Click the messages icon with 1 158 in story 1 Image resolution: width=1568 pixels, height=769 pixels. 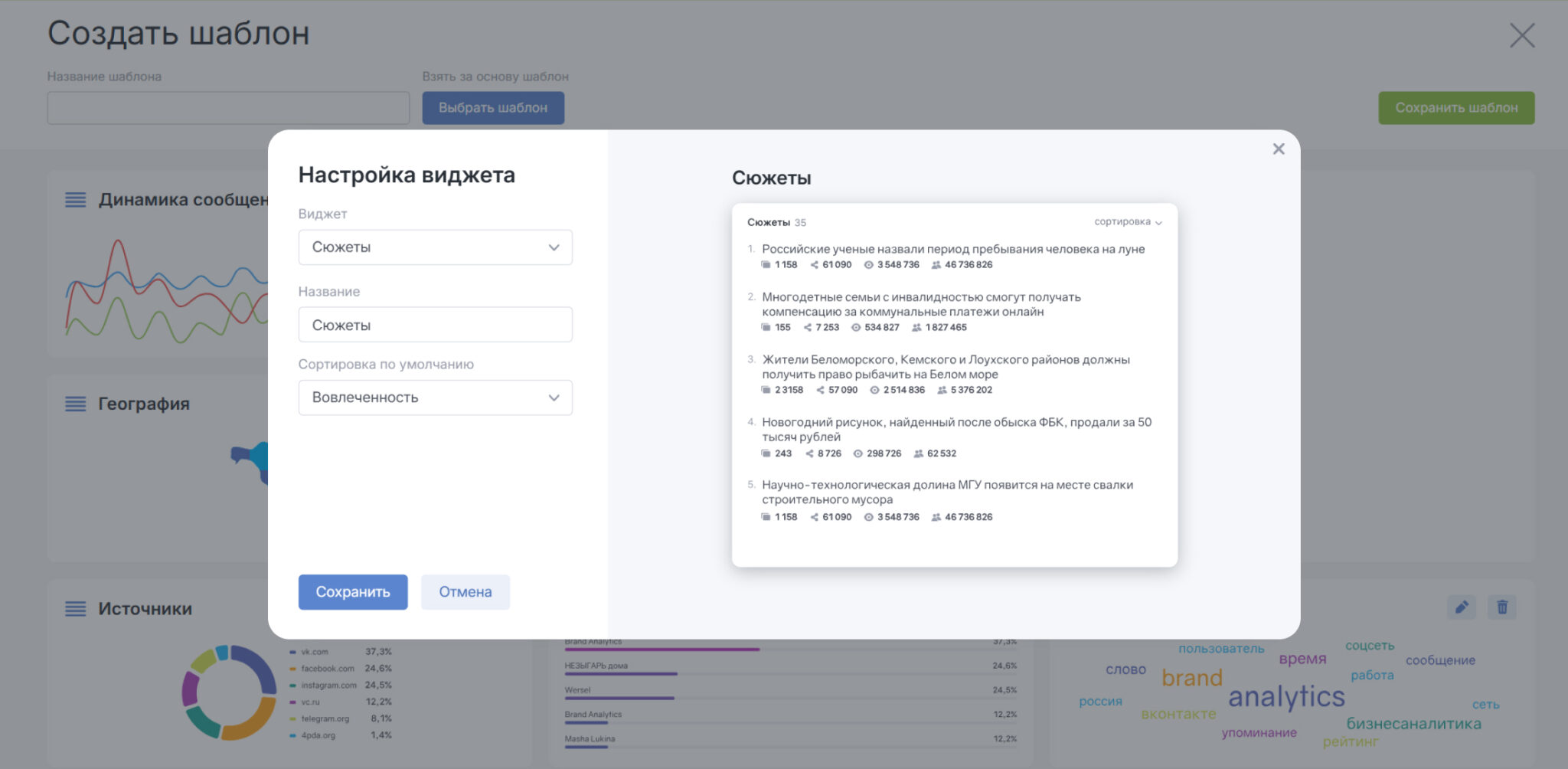click(766, 265)
